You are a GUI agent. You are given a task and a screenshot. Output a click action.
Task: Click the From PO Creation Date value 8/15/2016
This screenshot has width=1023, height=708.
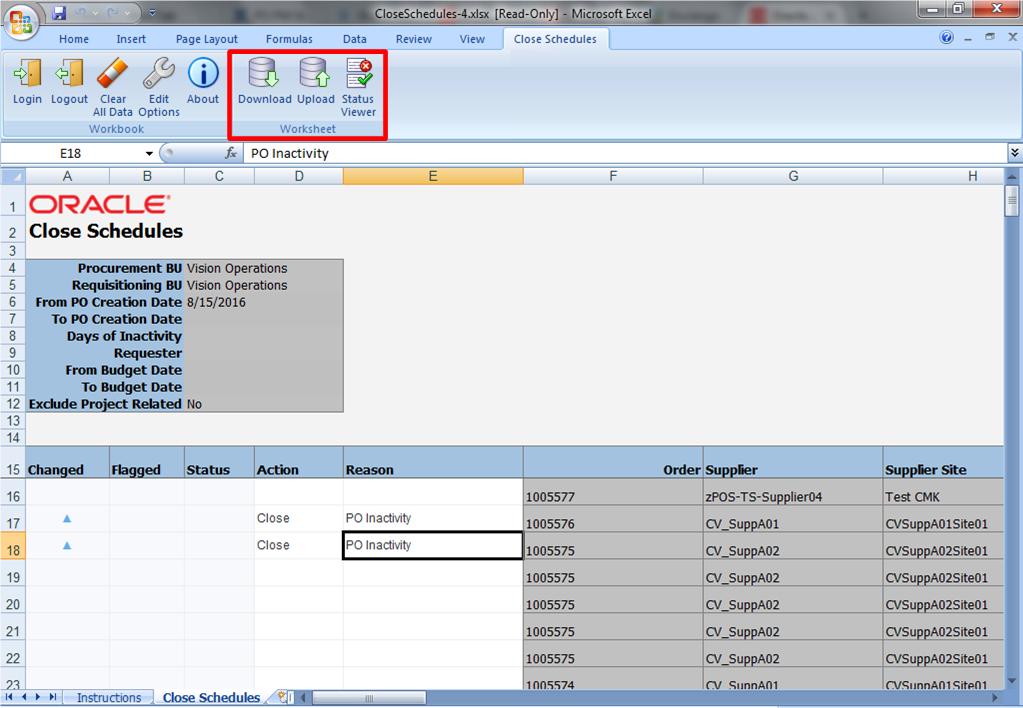pos(216,302)
